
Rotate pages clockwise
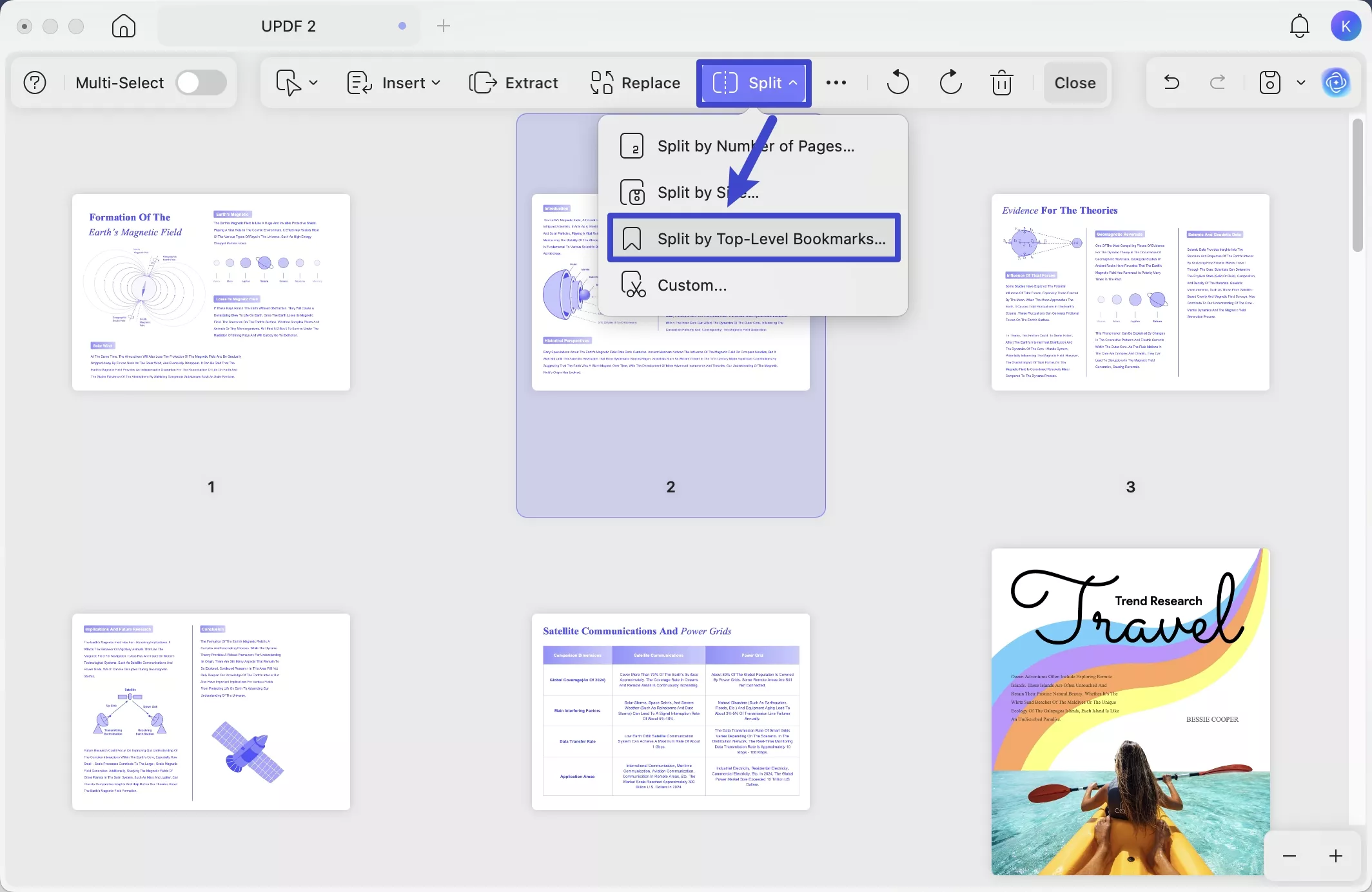[950, 83]
